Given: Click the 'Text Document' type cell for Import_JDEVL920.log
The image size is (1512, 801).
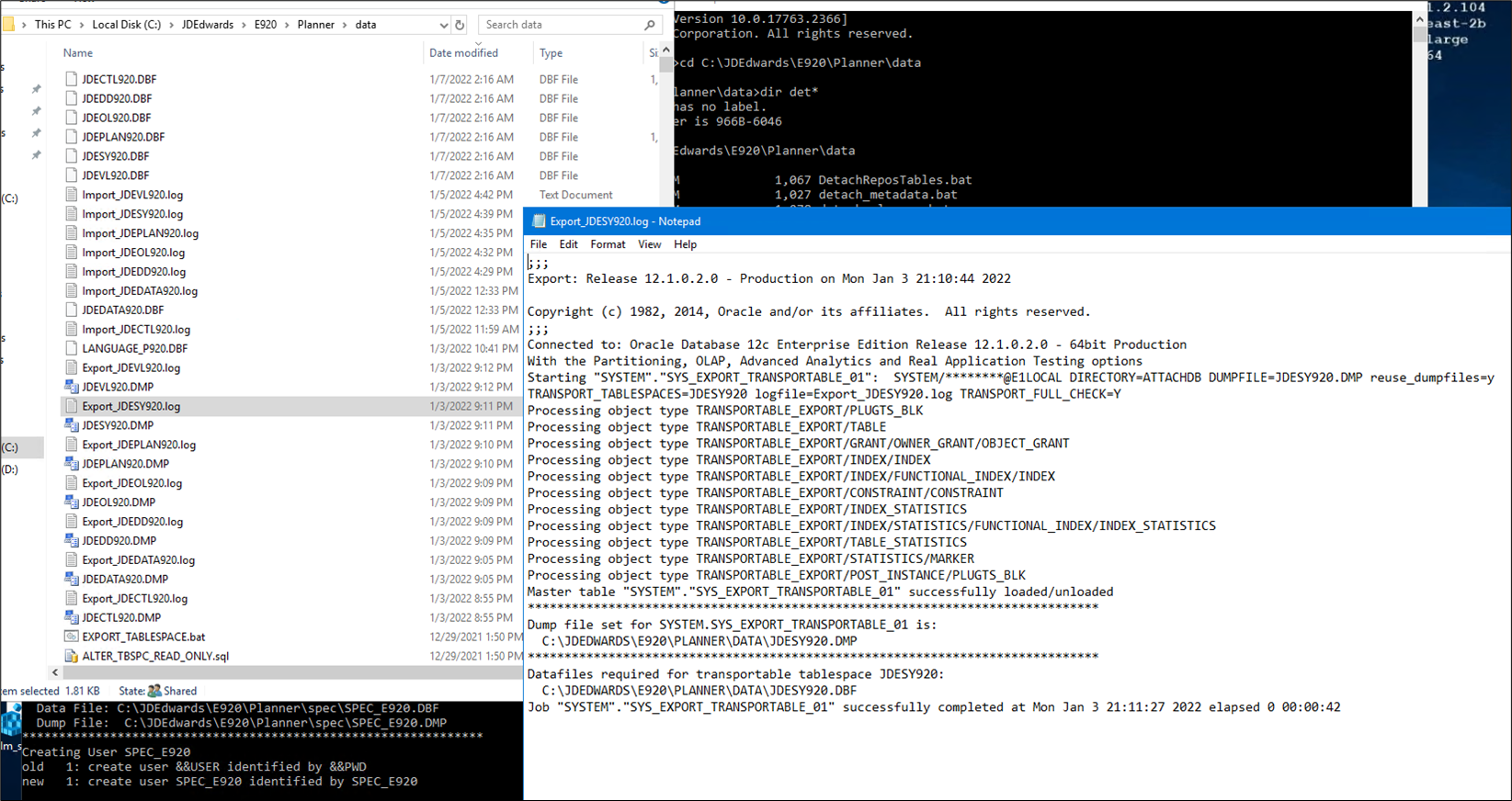Looking at the screenshot, I should click(x=575, y=195).
